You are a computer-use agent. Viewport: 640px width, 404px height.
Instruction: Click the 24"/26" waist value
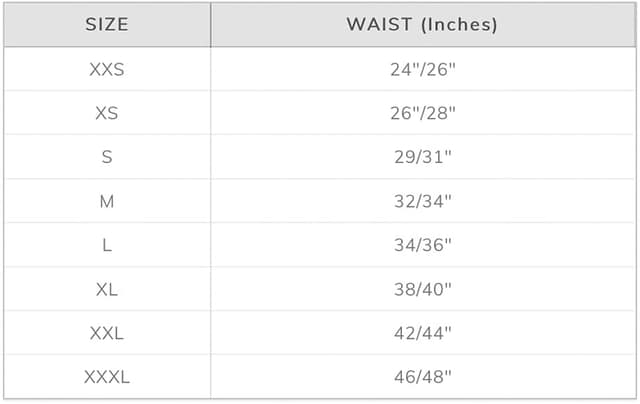point(422,69)
